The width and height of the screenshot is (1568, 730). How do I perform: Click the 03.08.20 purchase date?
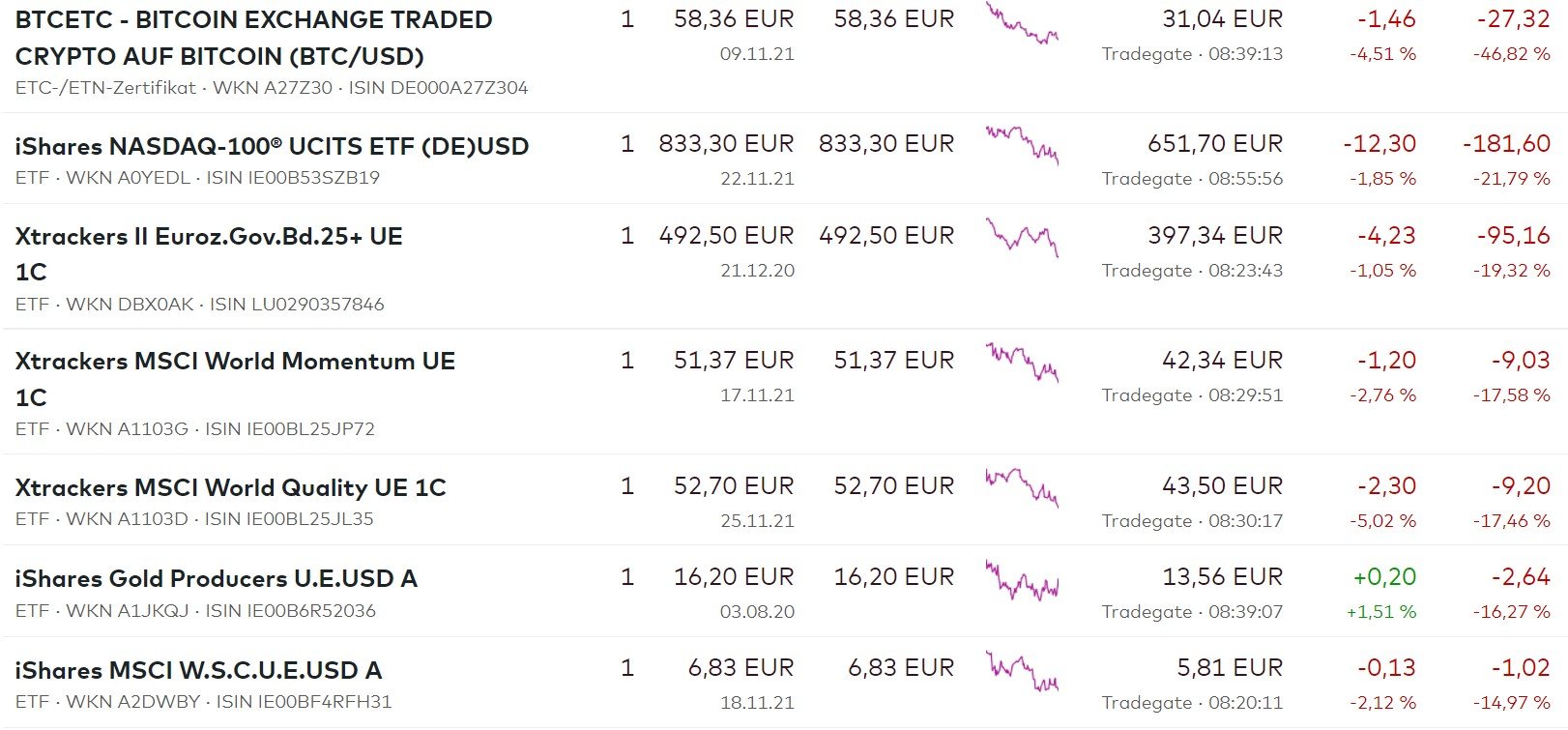(757, 612)
